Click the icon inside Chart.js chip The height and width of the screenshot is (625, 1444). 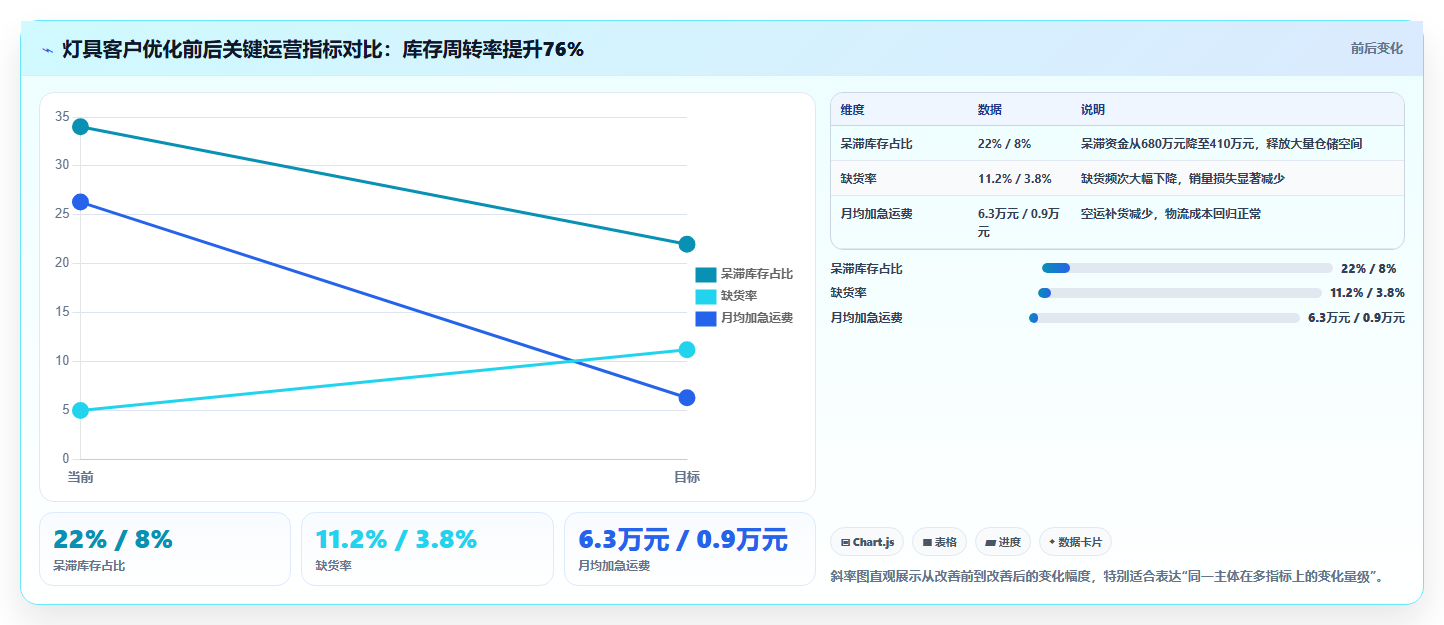pos(846,542)
